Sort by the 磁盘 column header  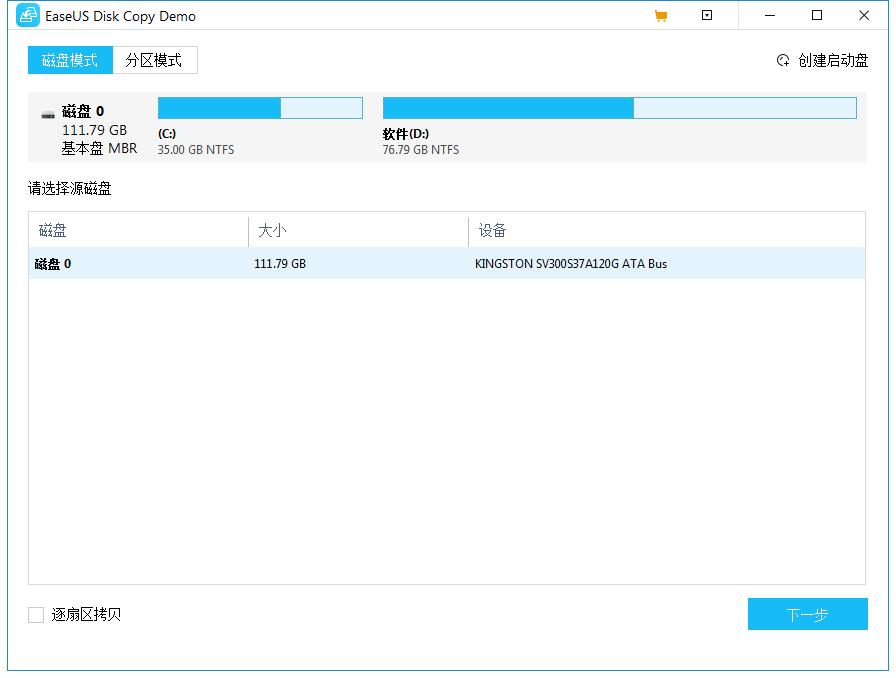tap(138, 231)
